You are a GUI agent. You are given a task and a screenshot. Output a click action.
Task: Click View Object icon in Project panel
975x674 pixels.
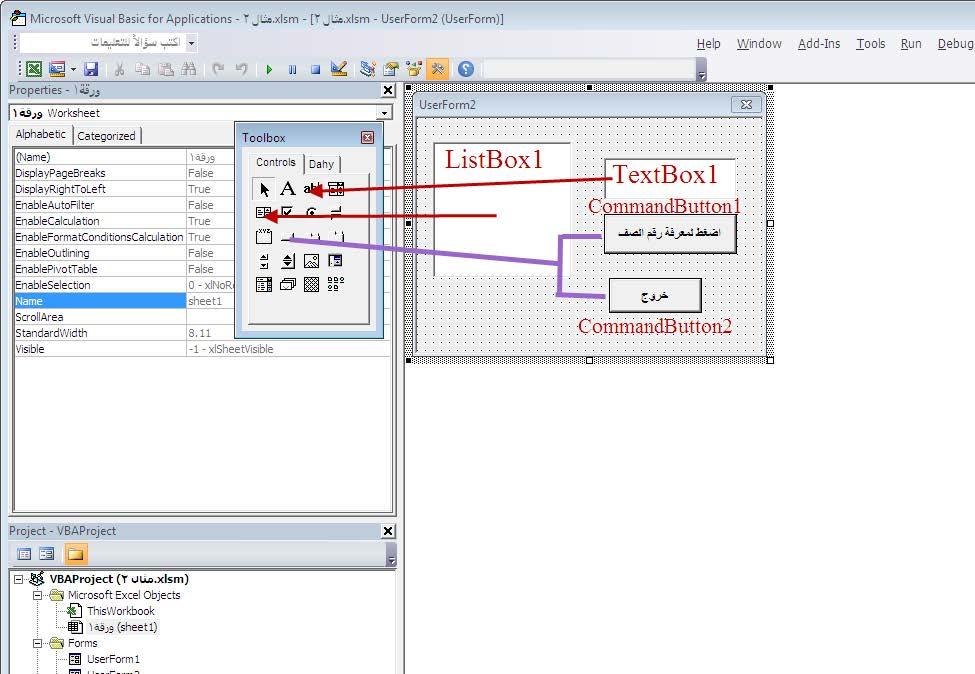tap(47, 554)
